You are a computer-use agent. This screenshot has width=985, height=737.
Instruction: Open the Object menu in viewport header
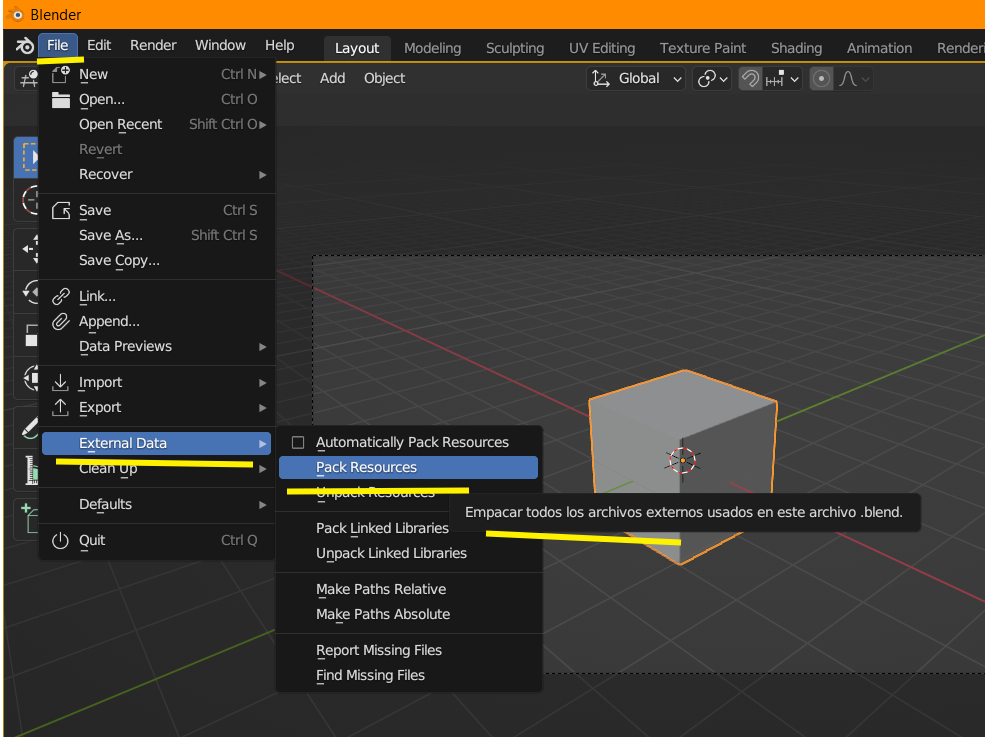(384, 79)
